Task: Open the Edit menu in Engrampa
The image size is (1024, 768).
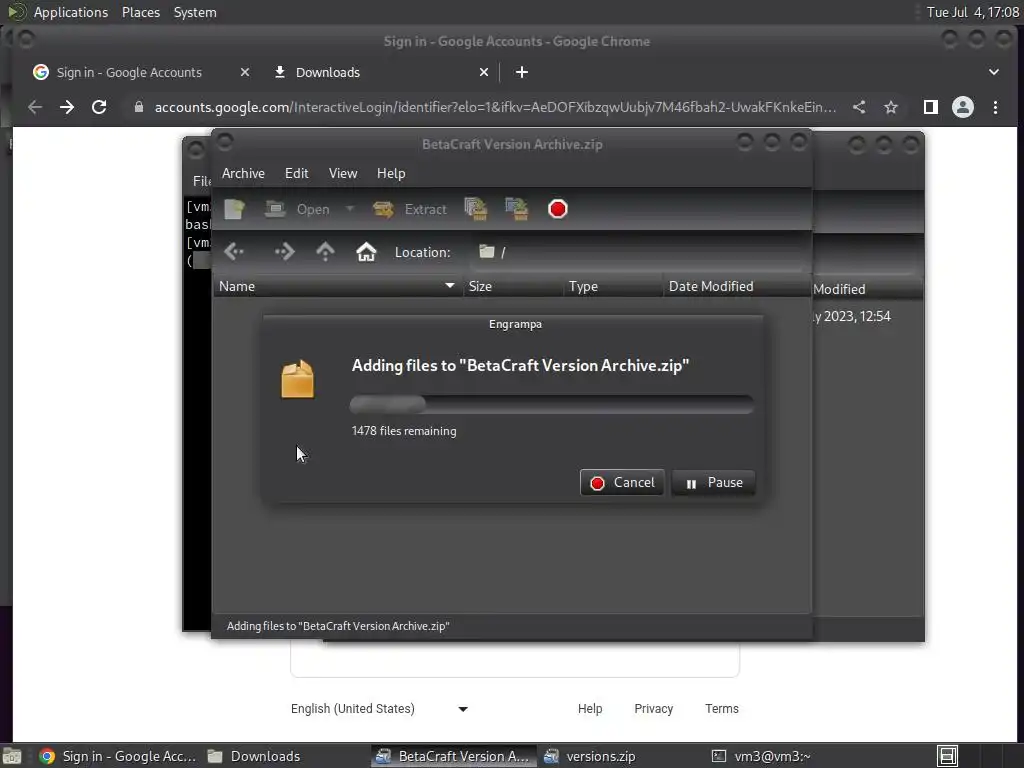Action: tap(296, 173)
